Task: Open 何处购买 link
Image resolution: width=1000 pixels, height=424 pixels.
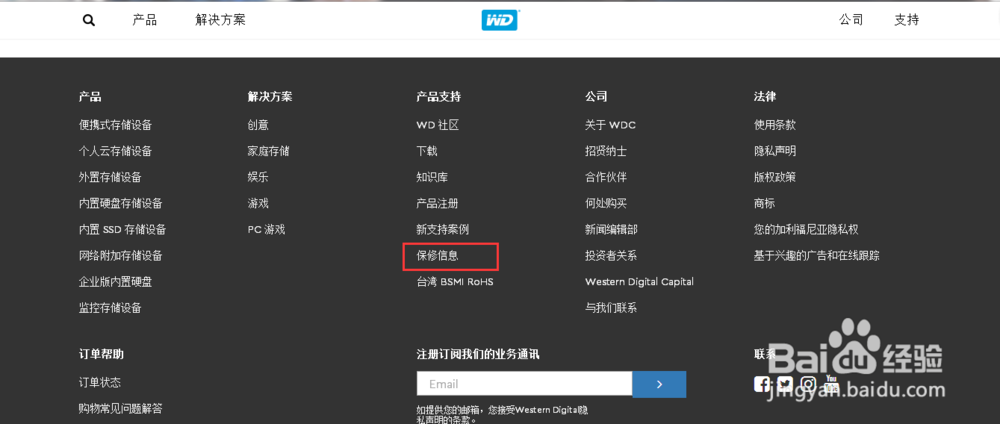Action: click(606, 203)
